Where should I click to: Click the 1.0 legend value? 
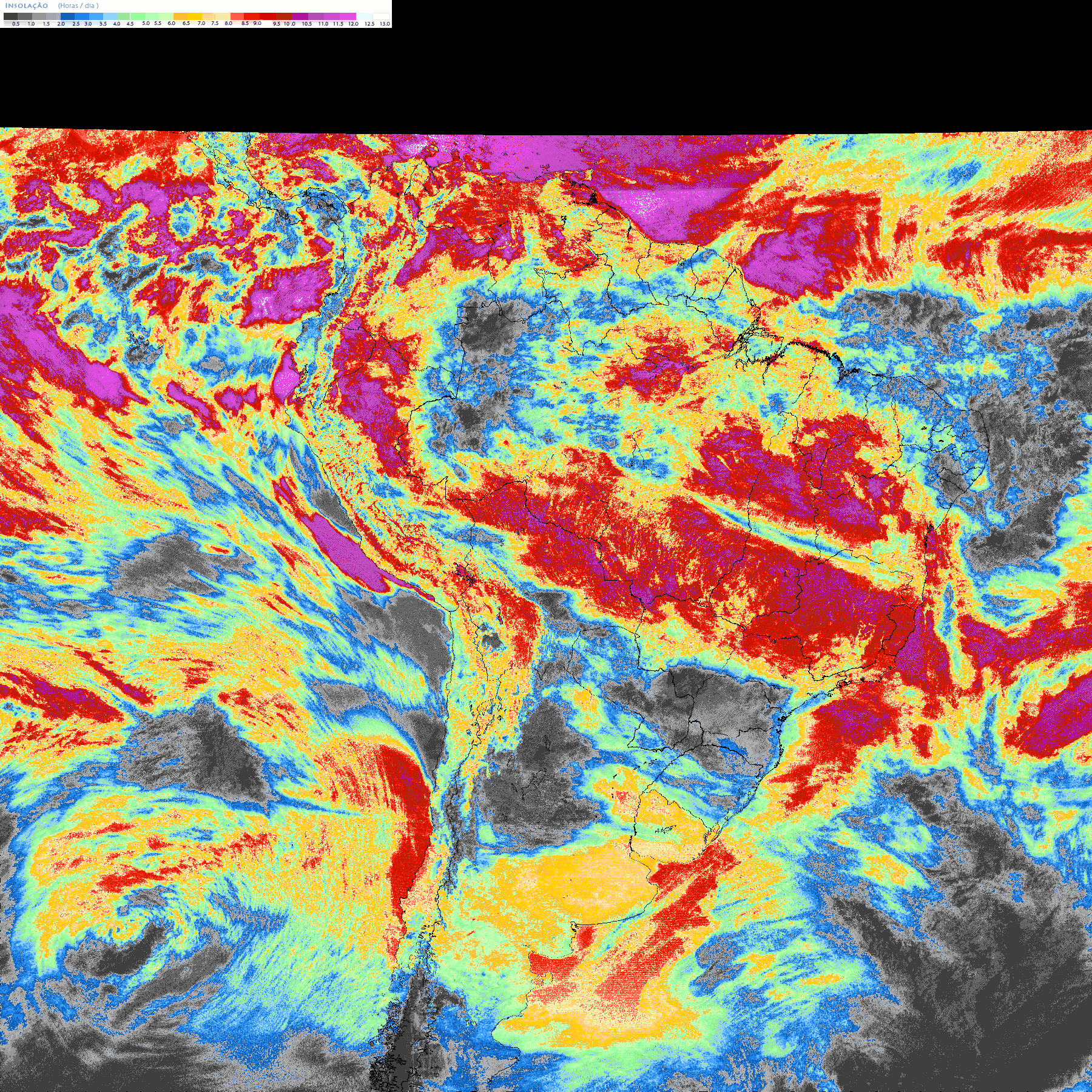tap(31, 24)
